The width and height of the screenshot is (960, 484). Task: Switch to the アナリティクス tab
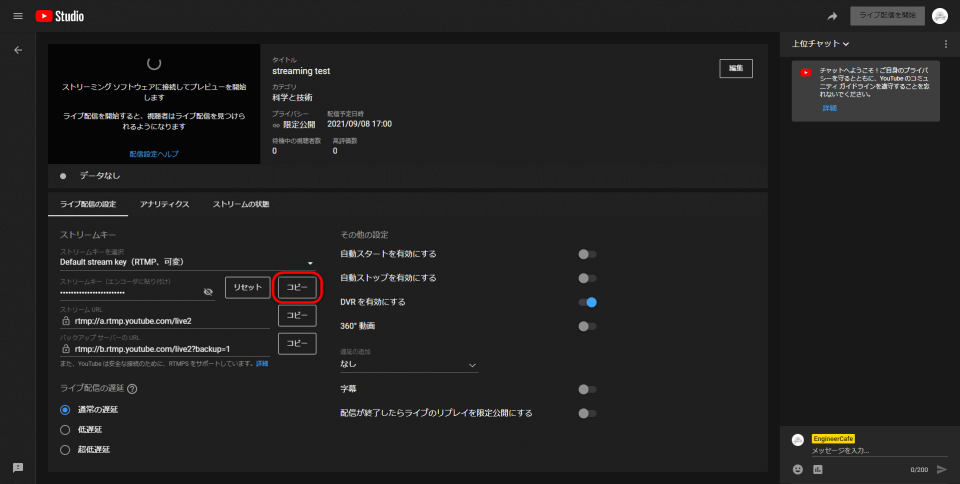(164, 204)
